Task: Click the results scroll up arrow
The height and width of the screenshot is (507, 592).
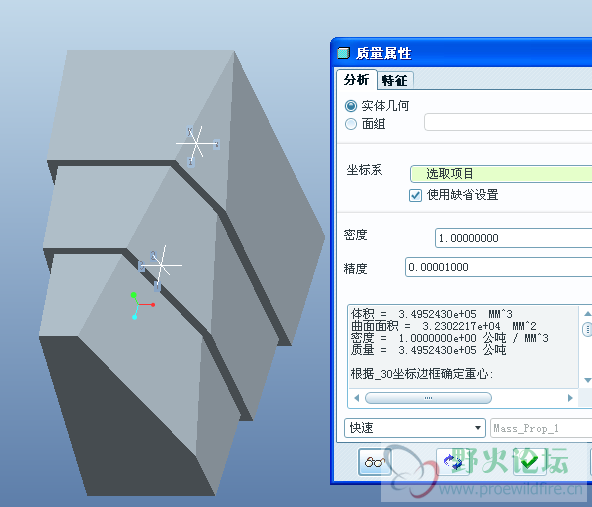Action: (x=587, y=314)
